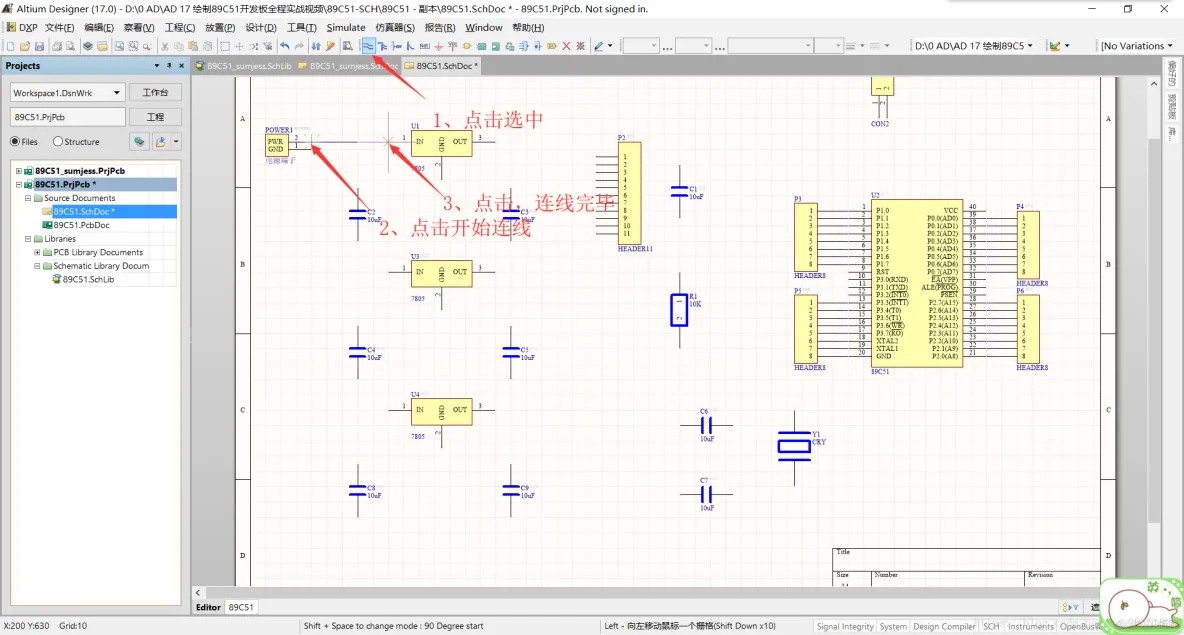Open Print Preview from toolbar
The height and width of the screenshot is (635, 1184).
click(x=69, y=46)
